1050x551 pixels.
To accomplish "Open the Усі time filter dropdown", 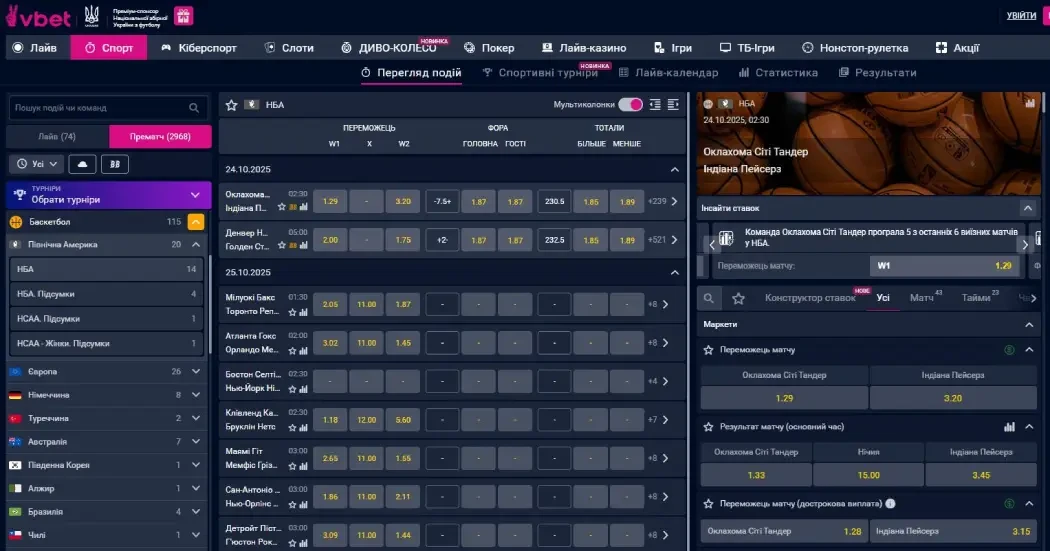I will [x=37, y=163].
